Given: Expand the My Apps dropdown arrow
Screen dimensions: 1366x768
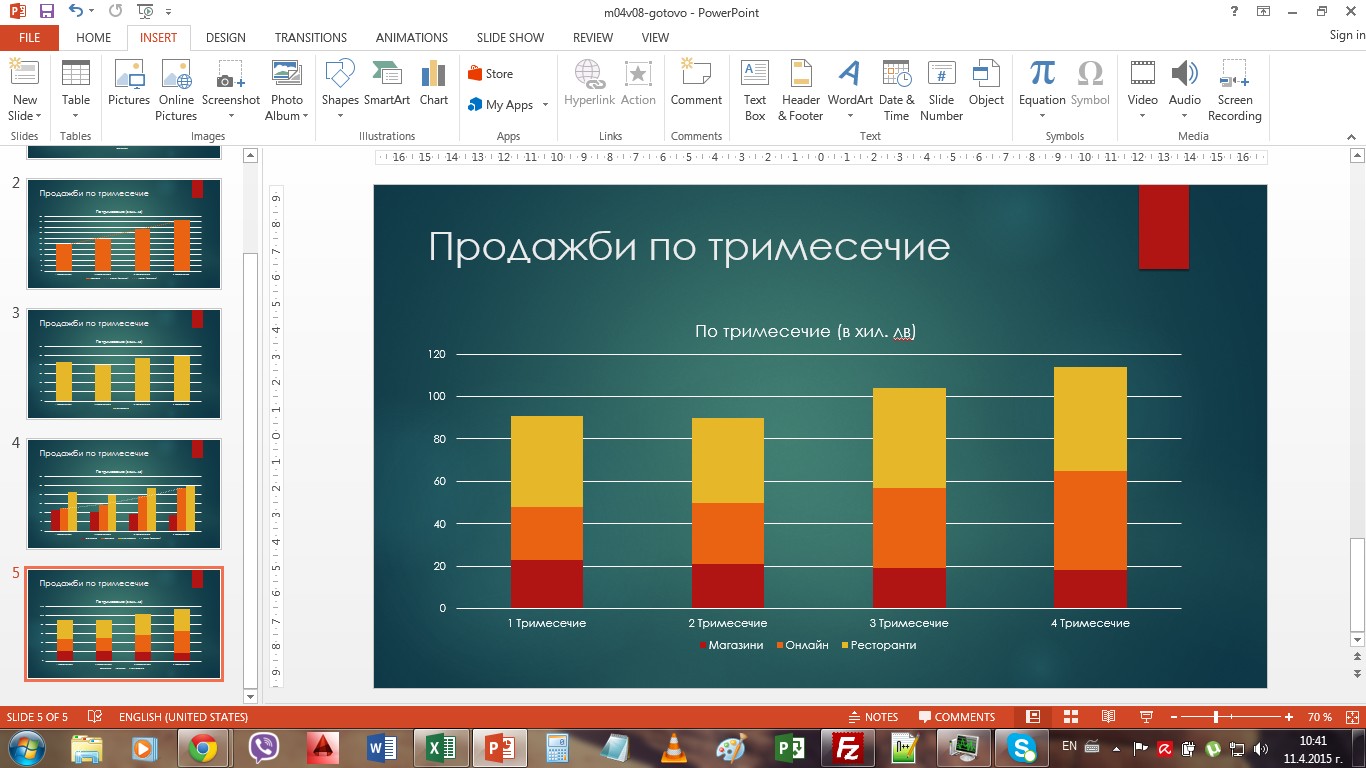Looking at the screenshot, I should click(545, 105).
